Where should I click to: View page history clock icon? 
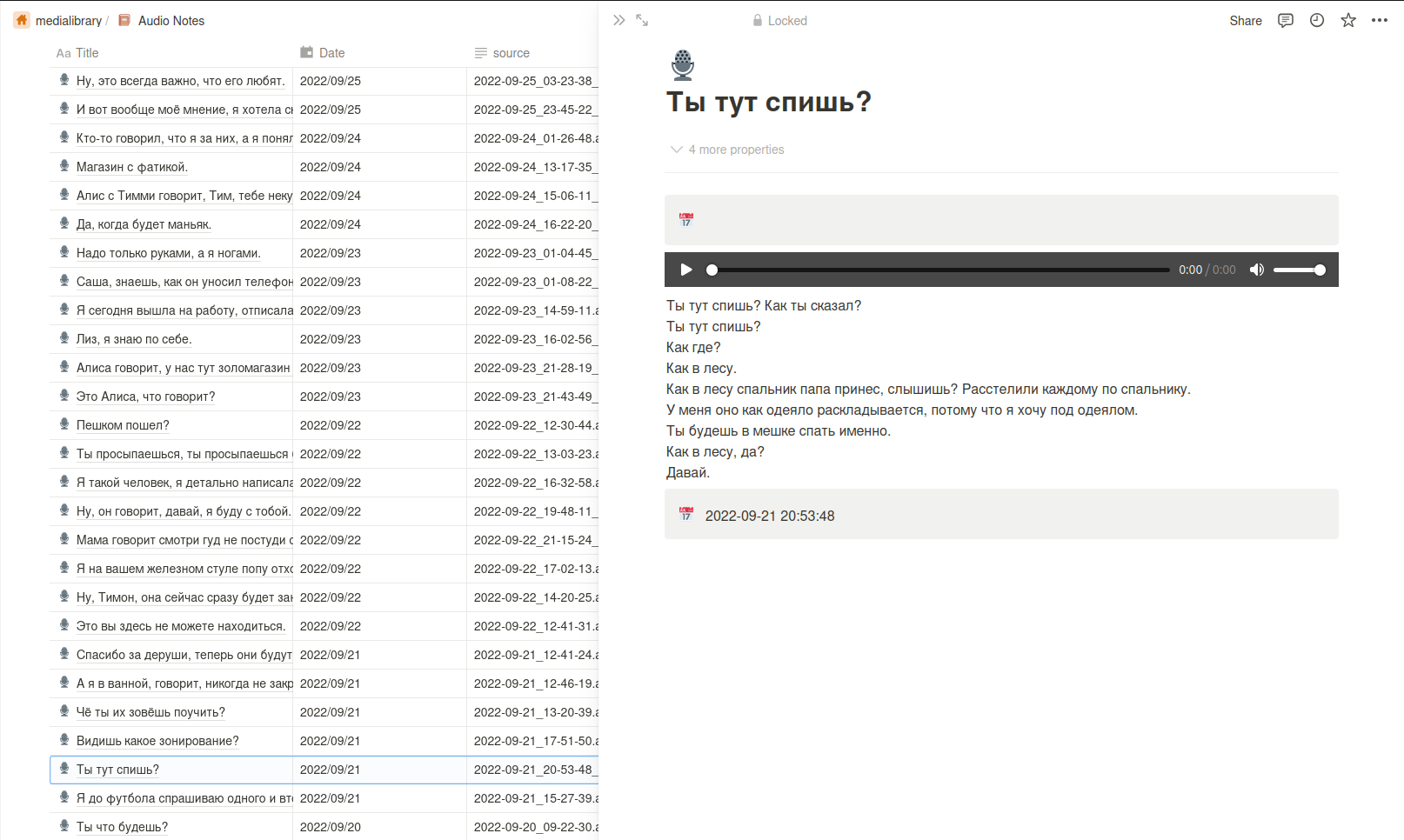coord(1317,20)
